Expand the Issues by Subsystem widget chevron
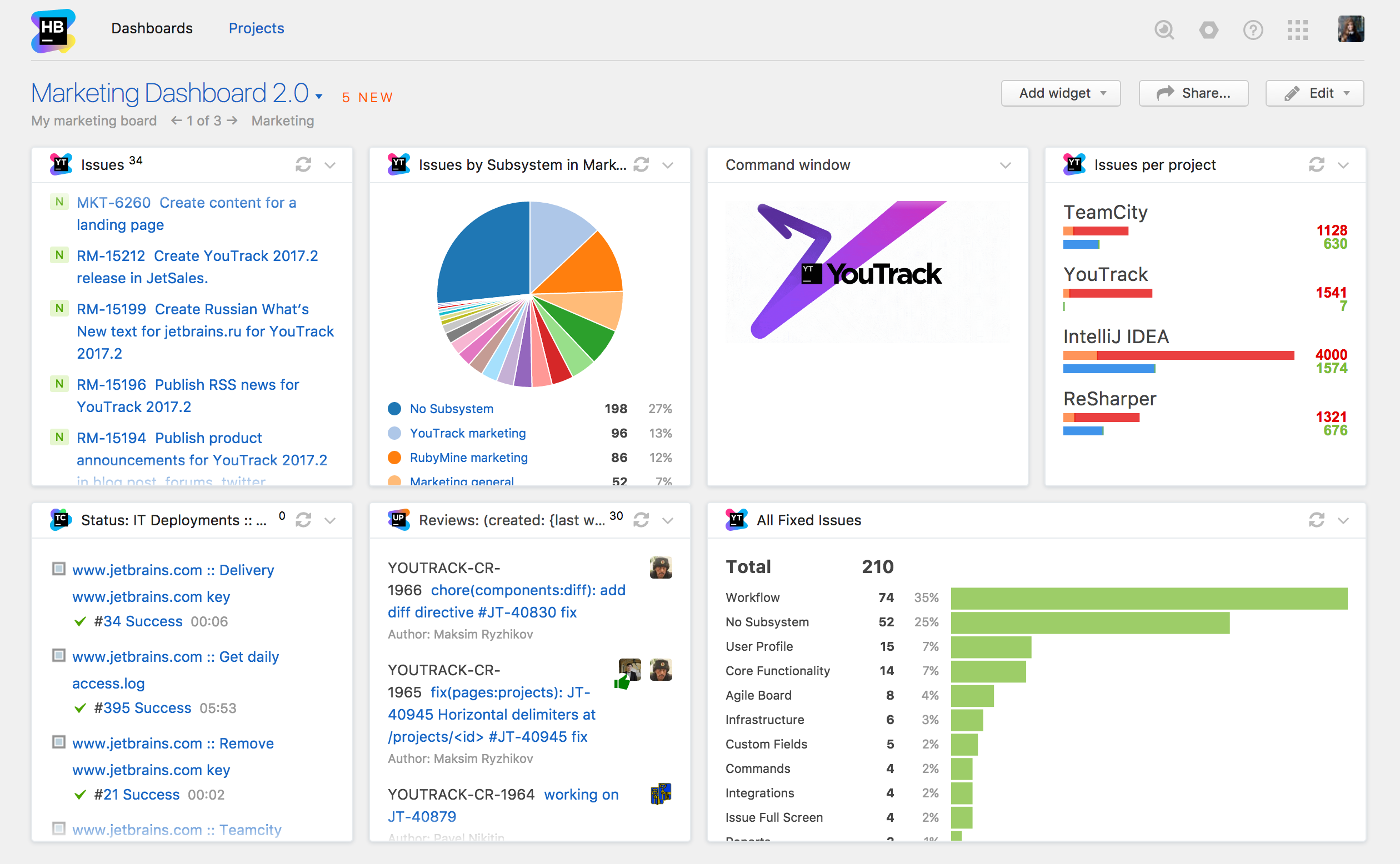The height and width of the screenshot is (864, 1400). tap(668, 165)
